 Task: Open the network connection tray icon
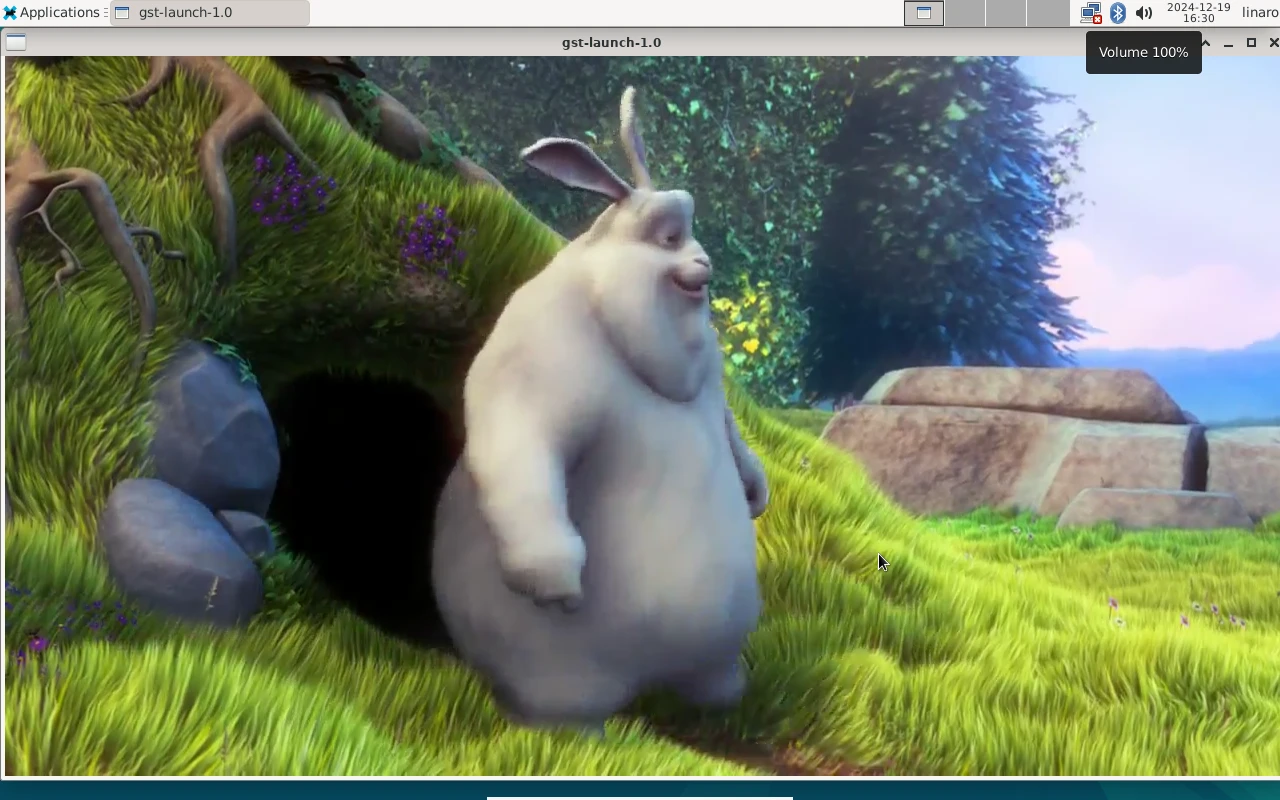(x=1091, y=13)
